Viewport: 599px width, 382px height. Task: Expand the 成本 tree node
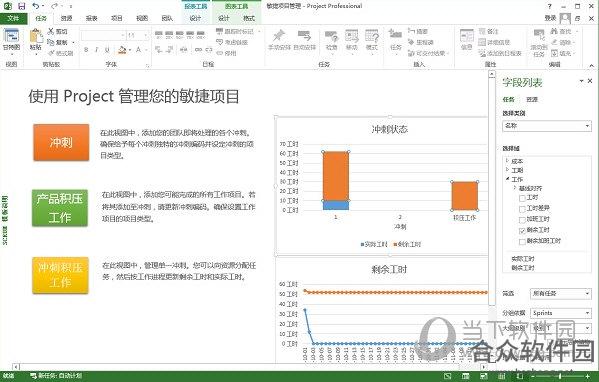coord(507,161)
